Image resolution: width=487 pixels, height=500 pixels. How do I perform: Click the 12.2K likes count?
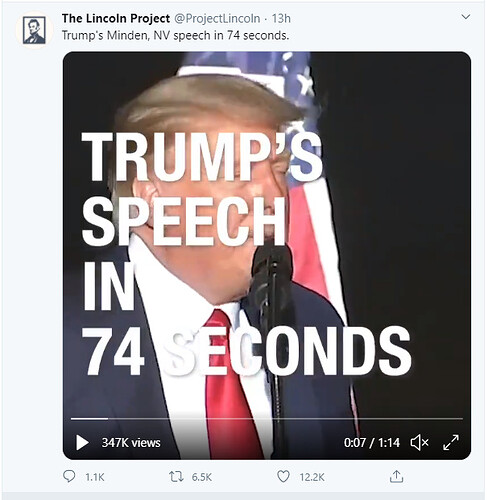tap(312, 477)
